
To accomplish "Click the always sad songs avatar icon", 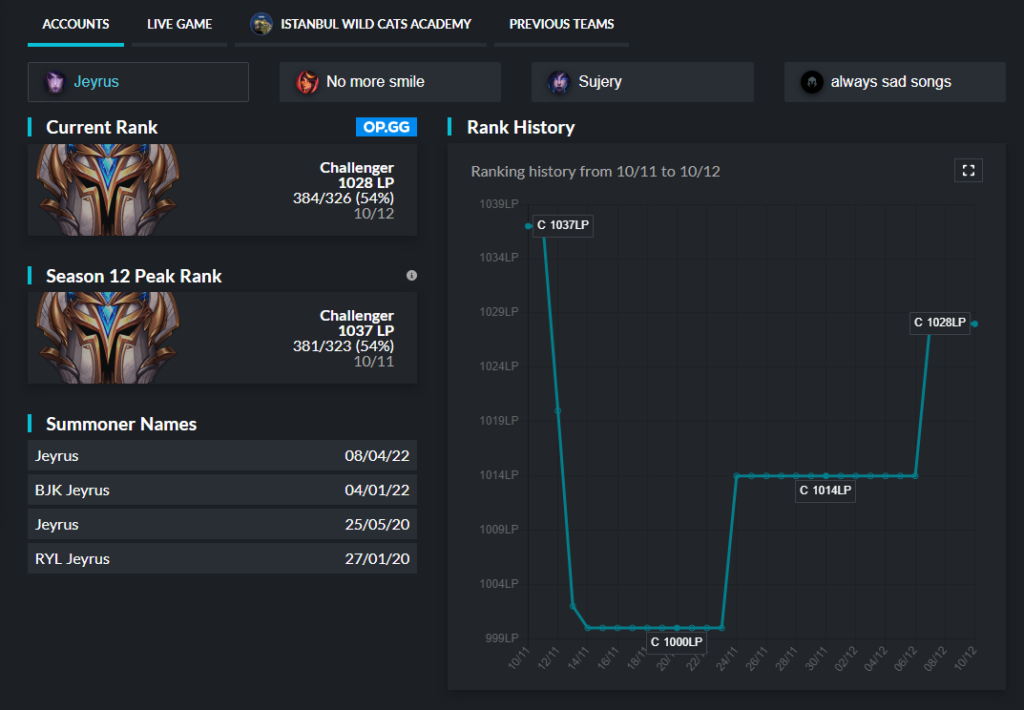I will [812, 82].
